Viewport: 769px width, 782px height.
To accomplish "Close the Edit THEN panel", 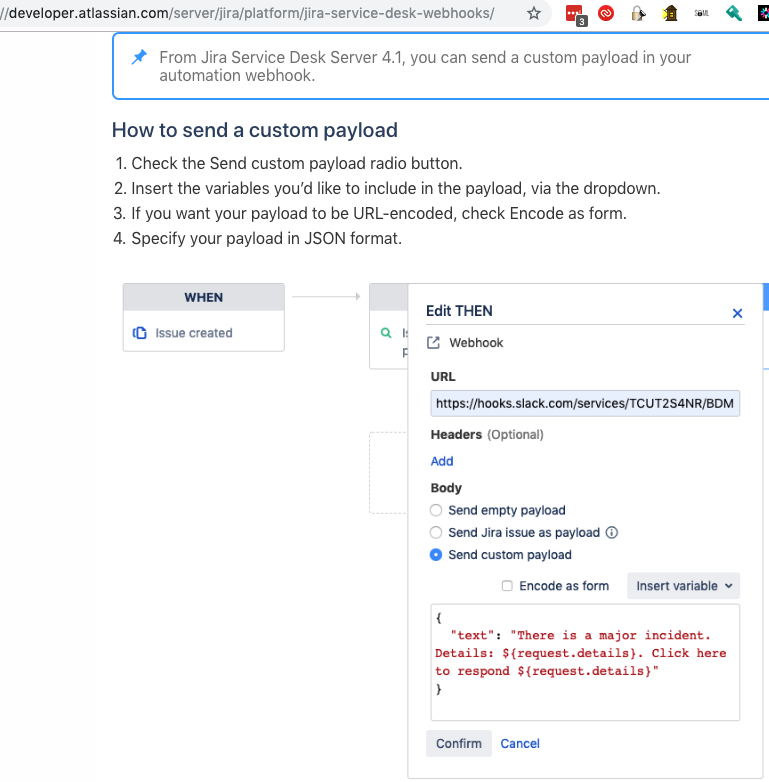I will 737,313.
